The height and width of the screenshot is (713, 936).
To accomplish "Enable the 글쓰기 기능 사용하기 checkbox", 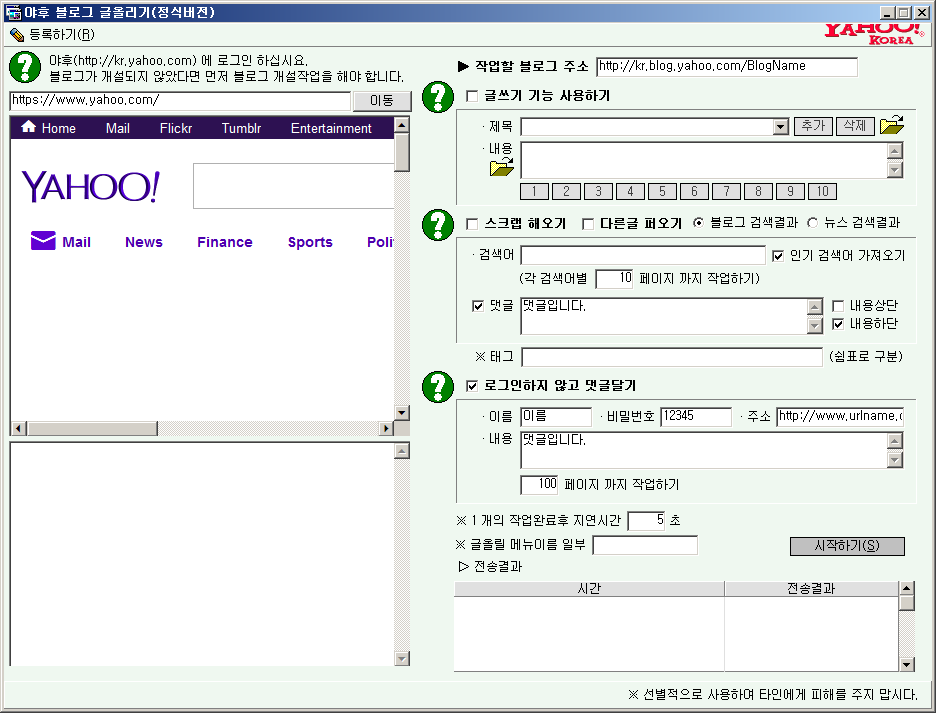I will pyautogui.click(x=473, y=97).
